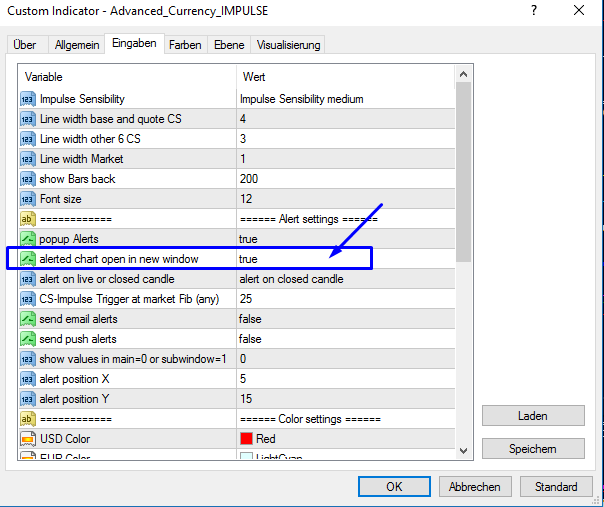Screen dimensions: 604x507
Task: Click icon beside Font size
Action: point(28,199)
